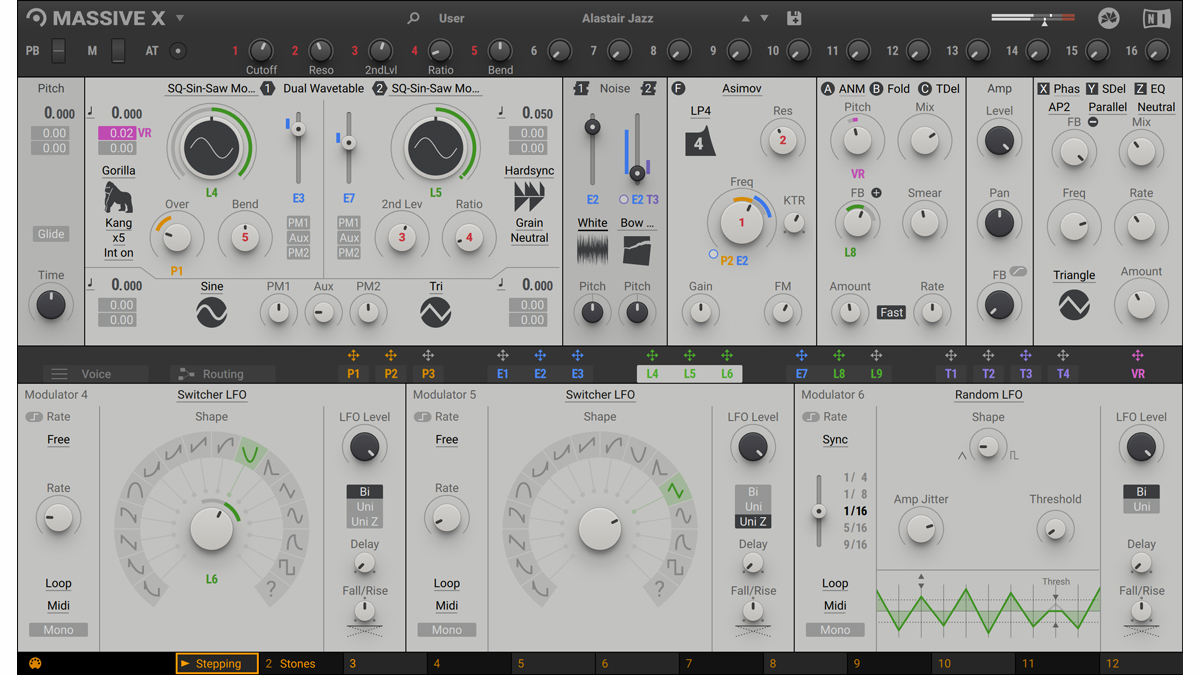The height and width of the screenshot is (675, 1200).
Task: Click the Cutoff macro knob 1
Action: click(261, 50)
